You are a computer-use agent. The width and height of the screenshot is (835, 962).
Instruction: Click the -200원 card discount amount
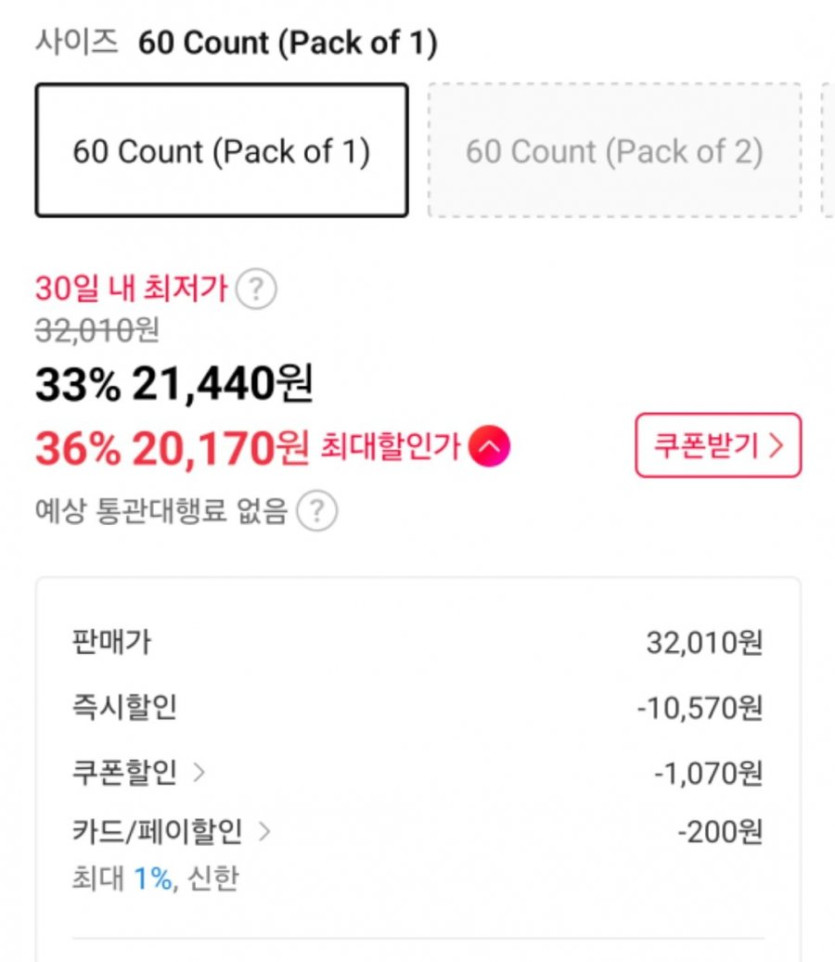(x=719, y=831)
